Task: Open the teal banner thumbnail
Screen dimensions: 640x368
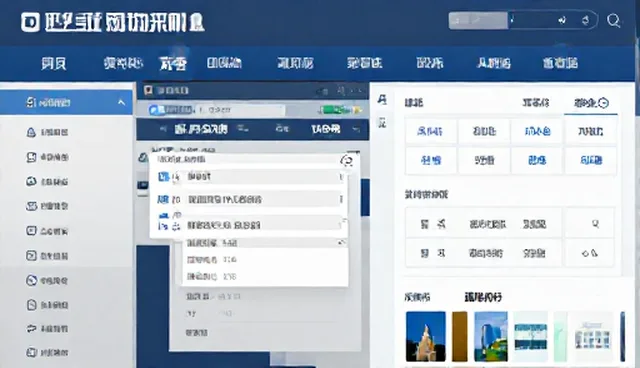Action: click(530, 336)
